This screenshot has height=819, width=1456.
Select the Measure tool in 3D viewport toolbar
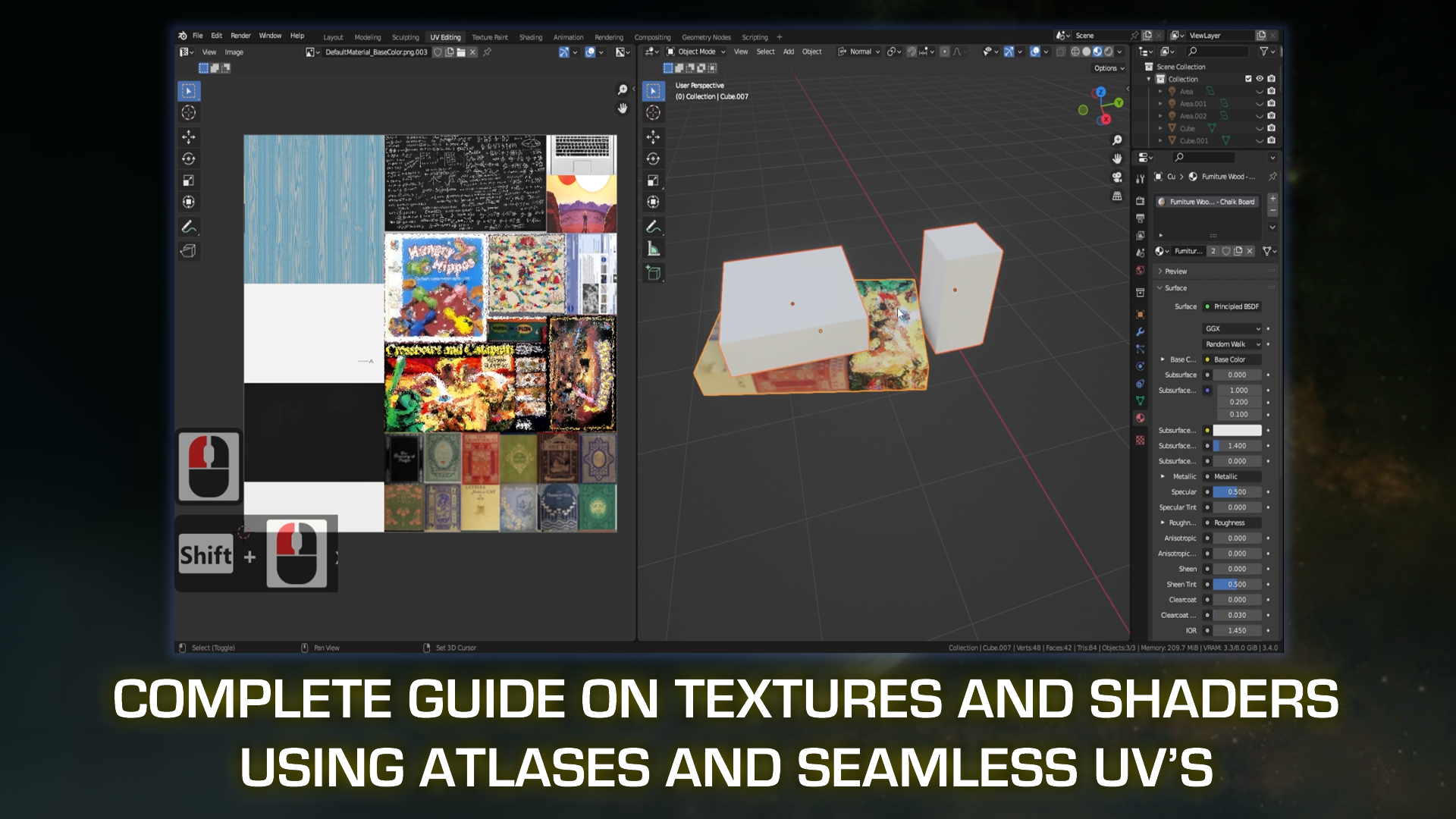[x=653, y=247]
